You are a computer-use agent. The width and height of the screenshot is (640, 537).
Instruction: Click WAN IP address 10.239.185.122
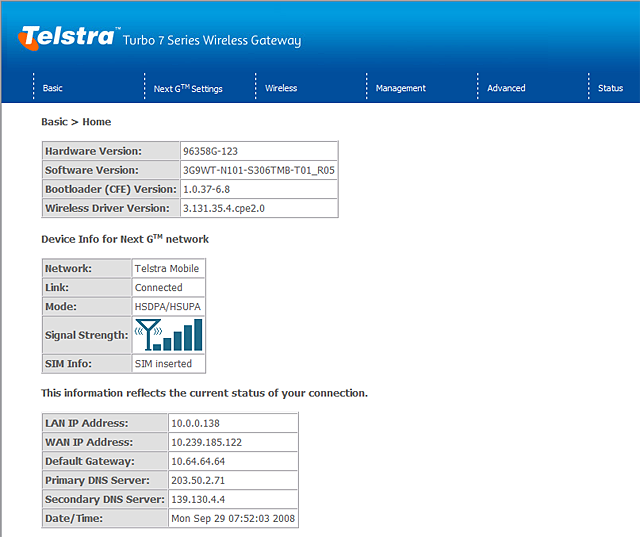click(206, 442)
